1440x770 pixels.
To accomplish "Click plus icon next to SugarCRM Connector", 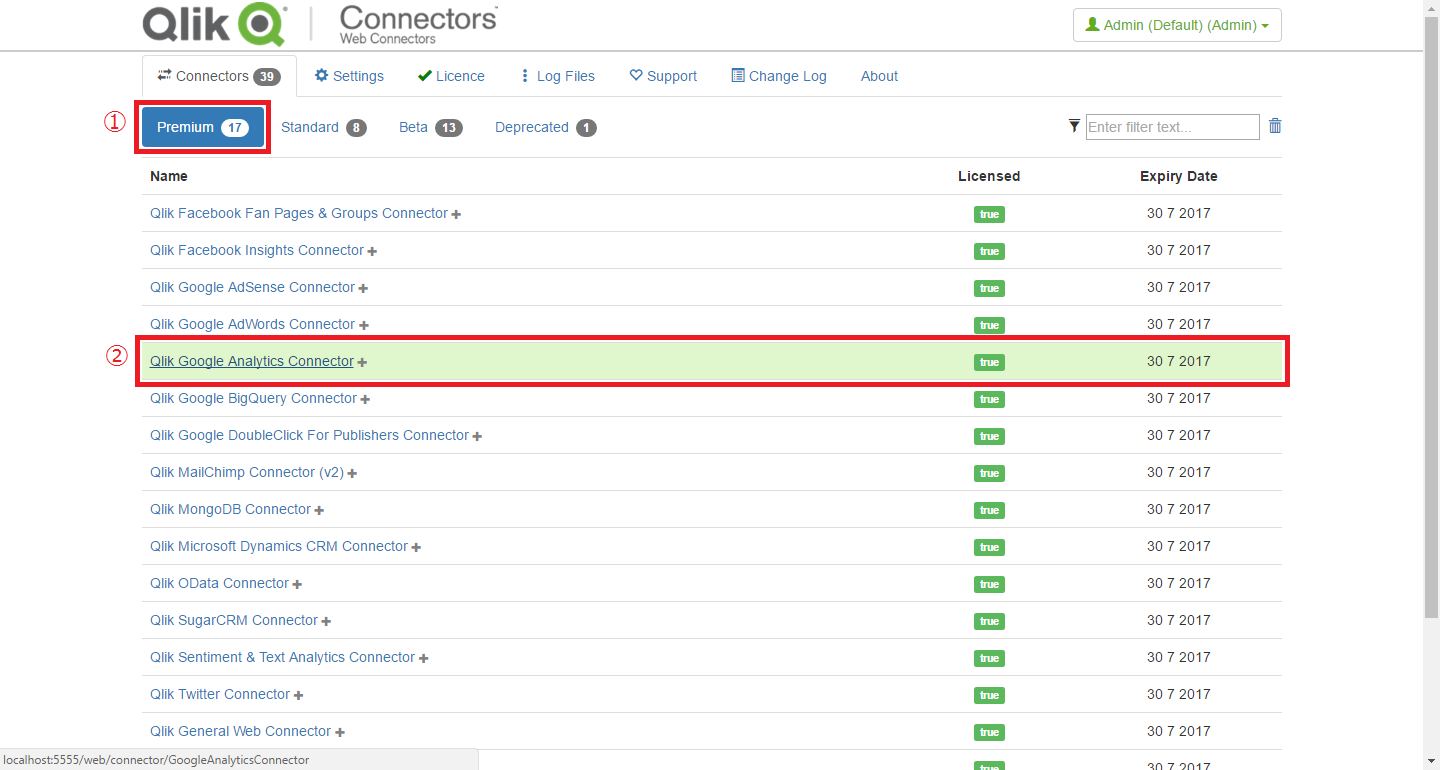I will pos(326,622).
